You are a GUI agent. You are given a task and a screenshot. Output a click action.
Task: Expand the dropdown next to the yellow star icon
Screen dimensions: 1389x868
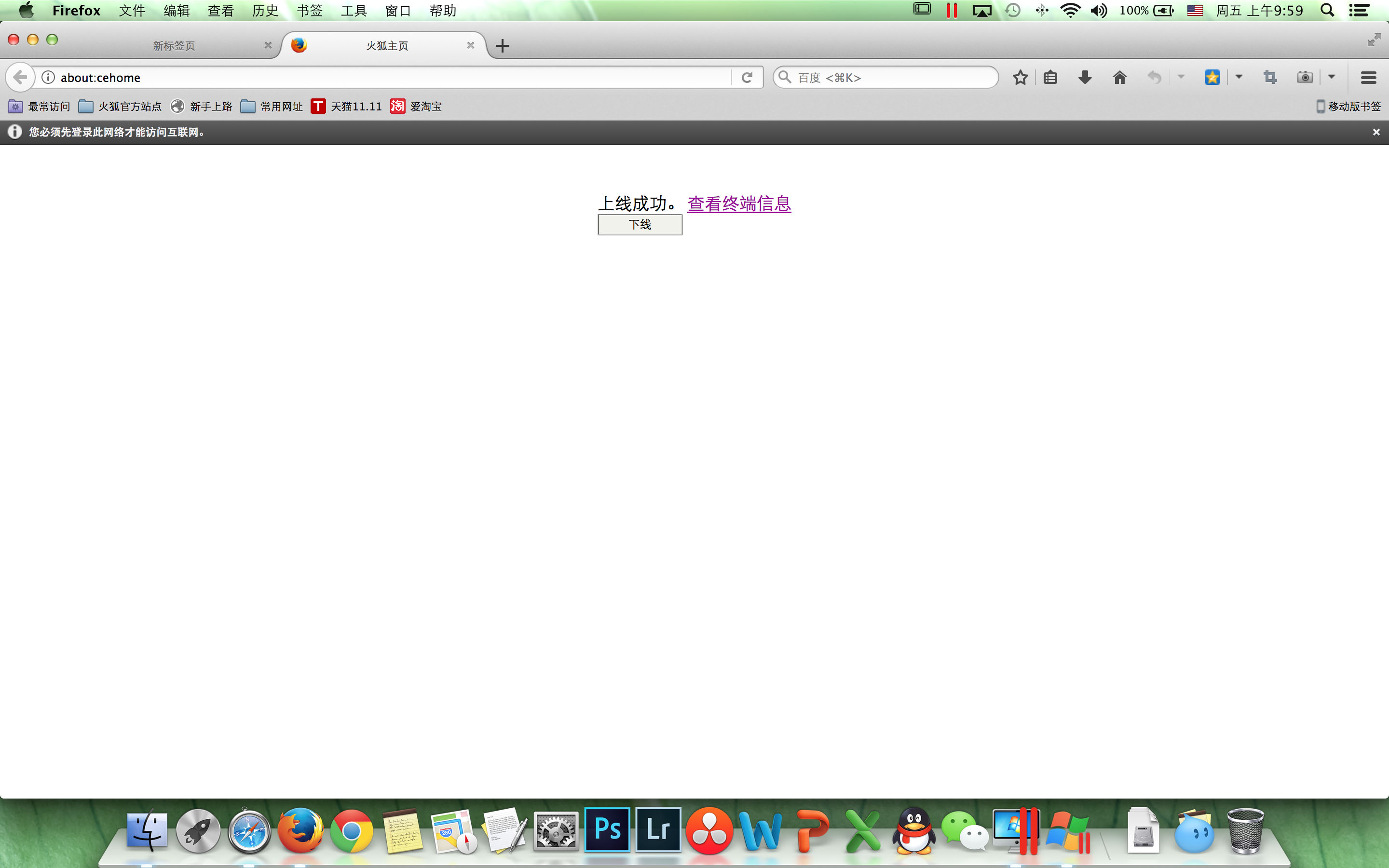pyautogui.click(x=1239, y=77)
